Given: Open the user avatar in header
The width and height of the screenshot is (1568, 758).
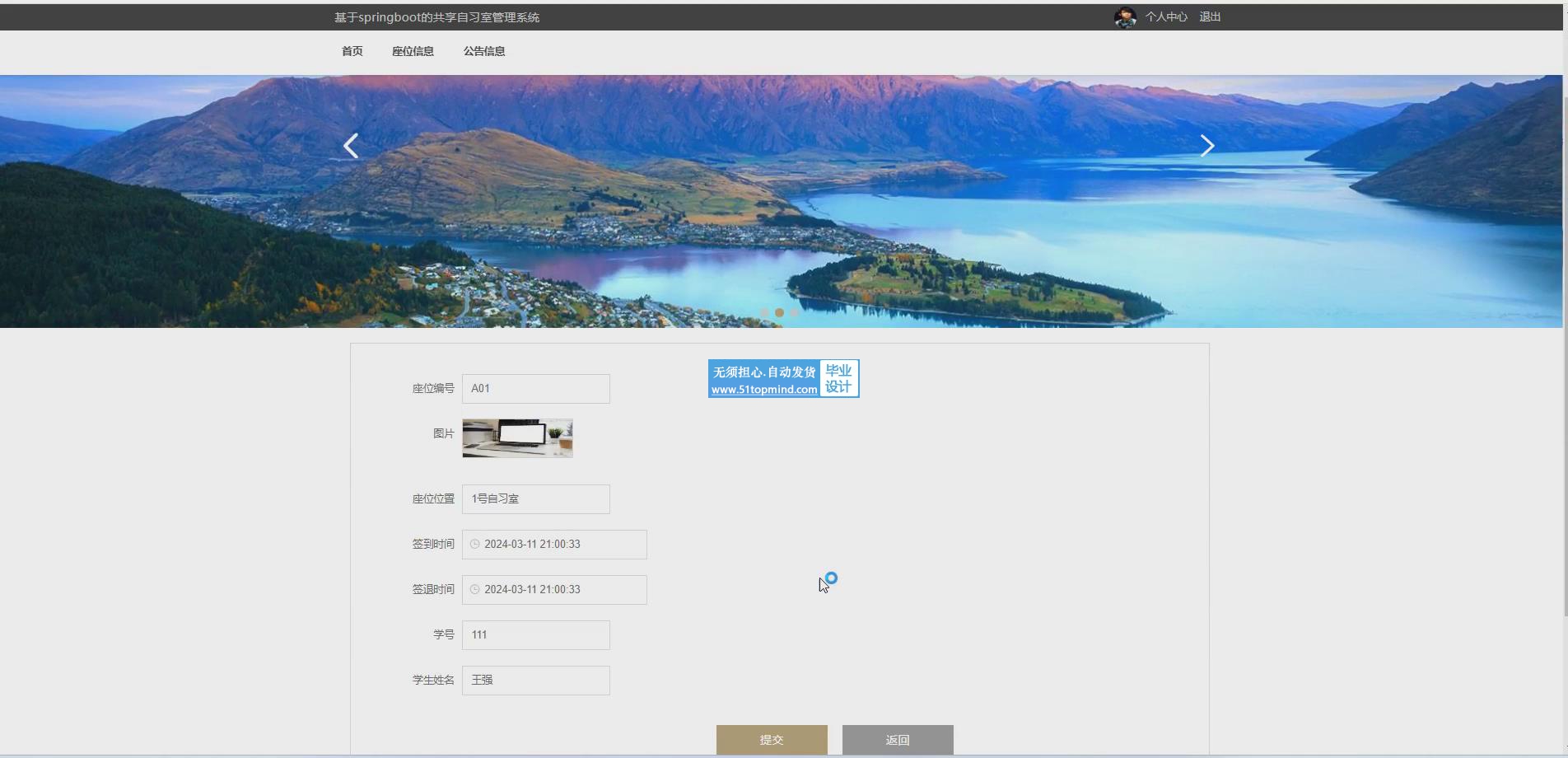Looking at the screenshot, I should tap(1125, 17).
